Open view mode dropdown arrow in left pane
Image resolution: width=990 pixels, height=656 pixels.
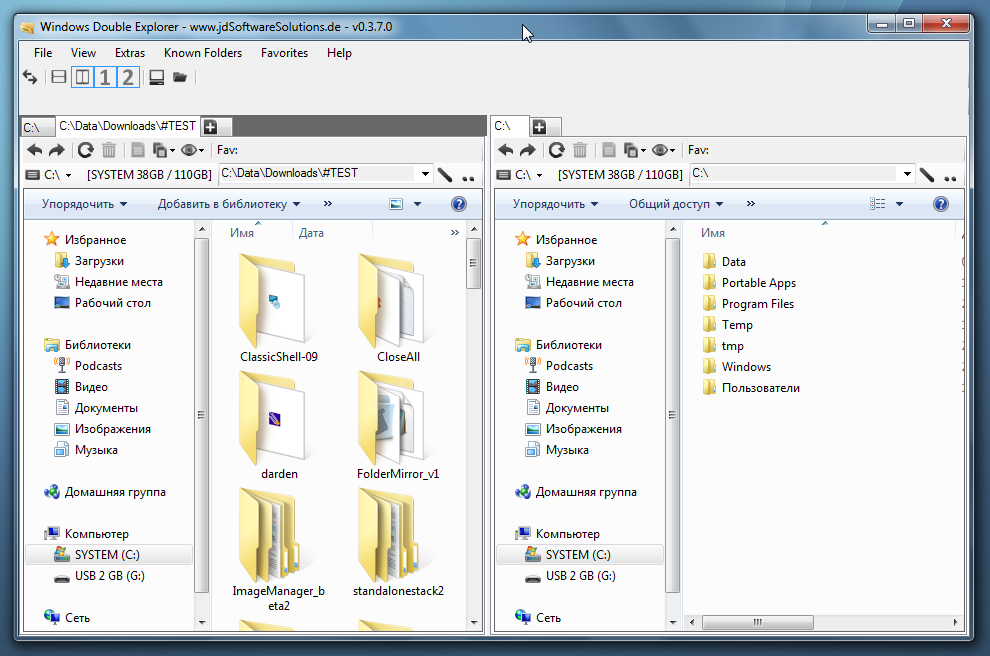[417, 204]
